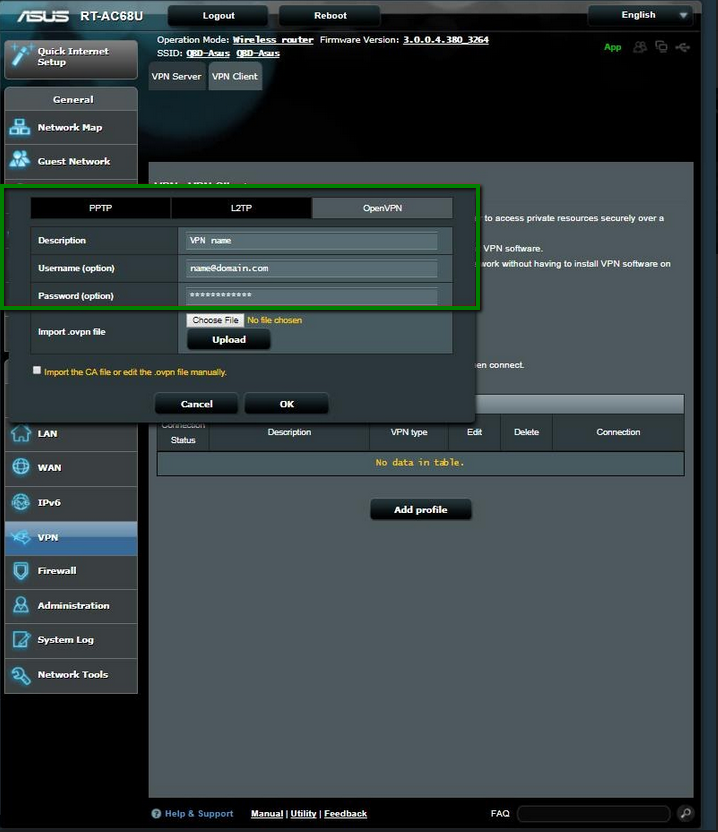Focus the Description input field
This screenshot has width=718, height=832.
click(312, 240)
